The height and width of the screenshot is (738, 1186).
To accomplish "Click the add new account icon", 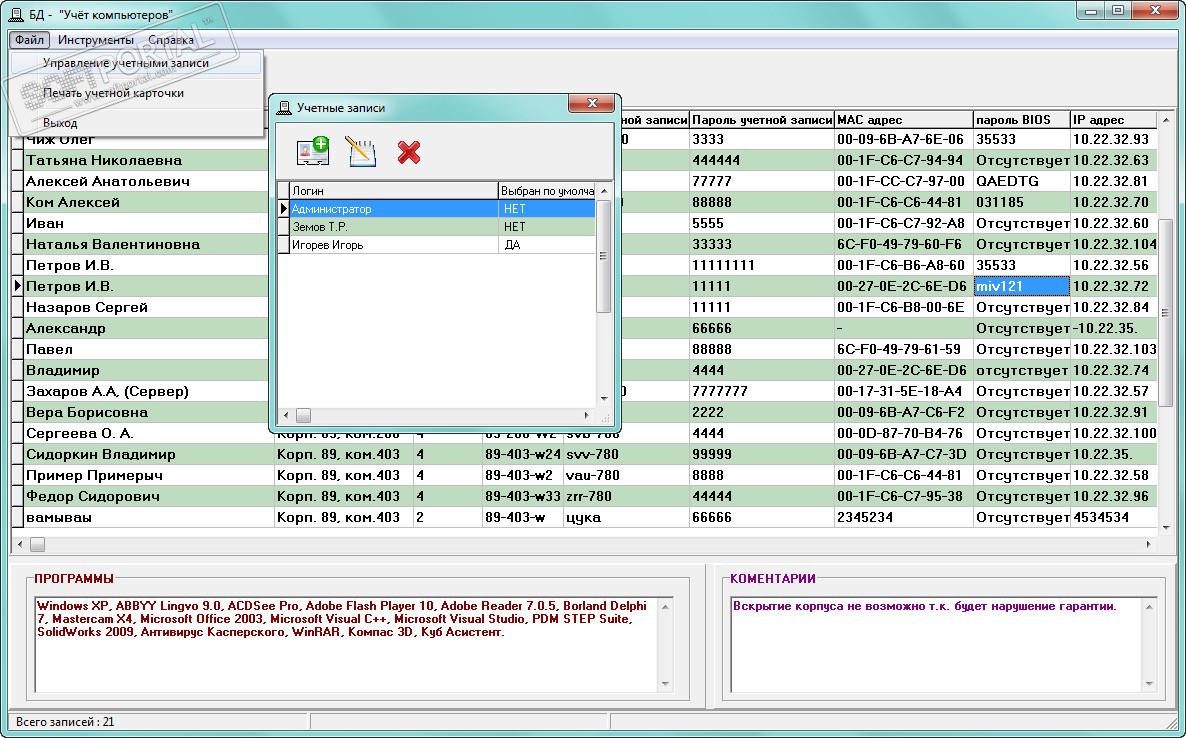I will (313, 152).
